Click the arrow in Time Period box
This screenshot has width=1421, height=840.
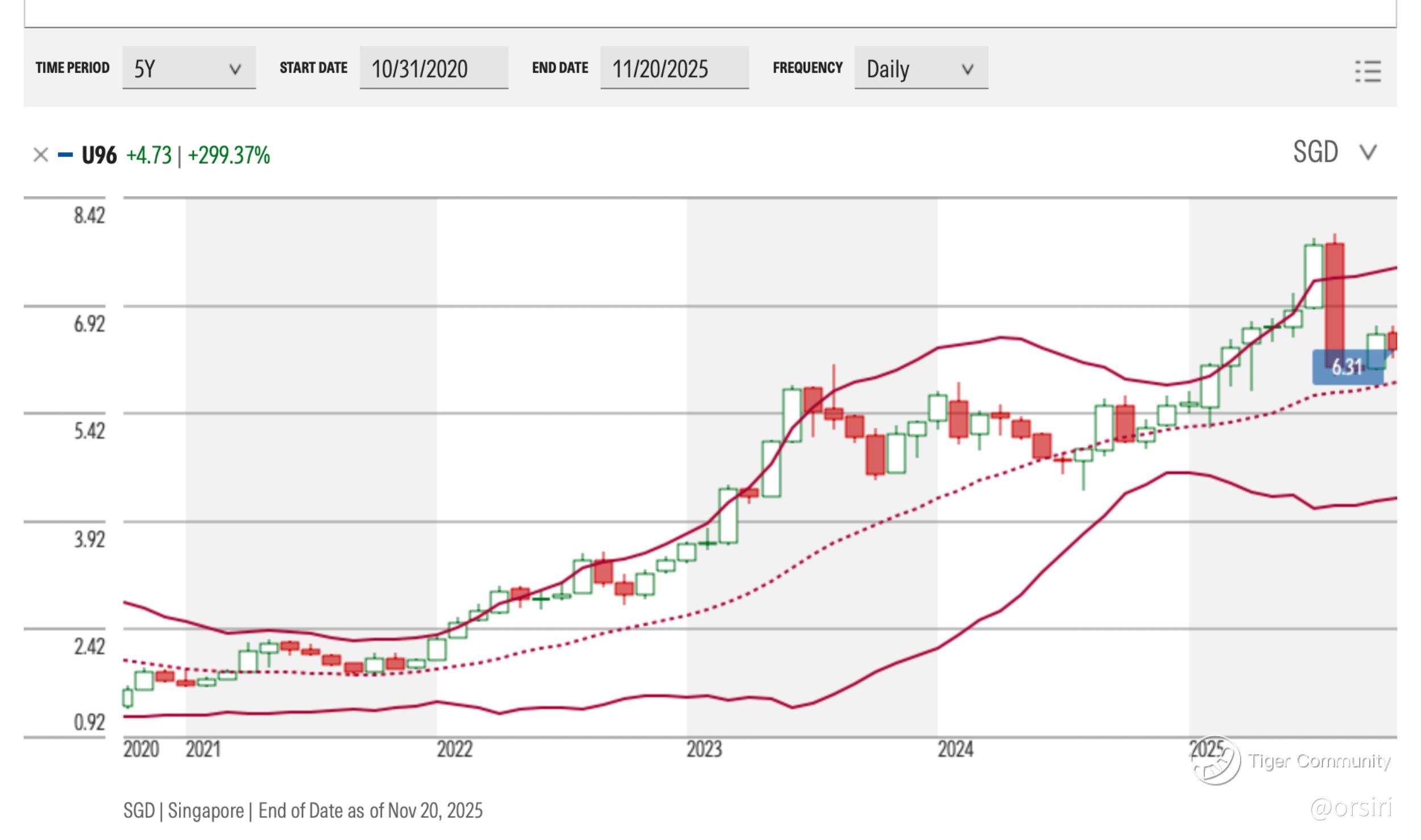point(235,70)
